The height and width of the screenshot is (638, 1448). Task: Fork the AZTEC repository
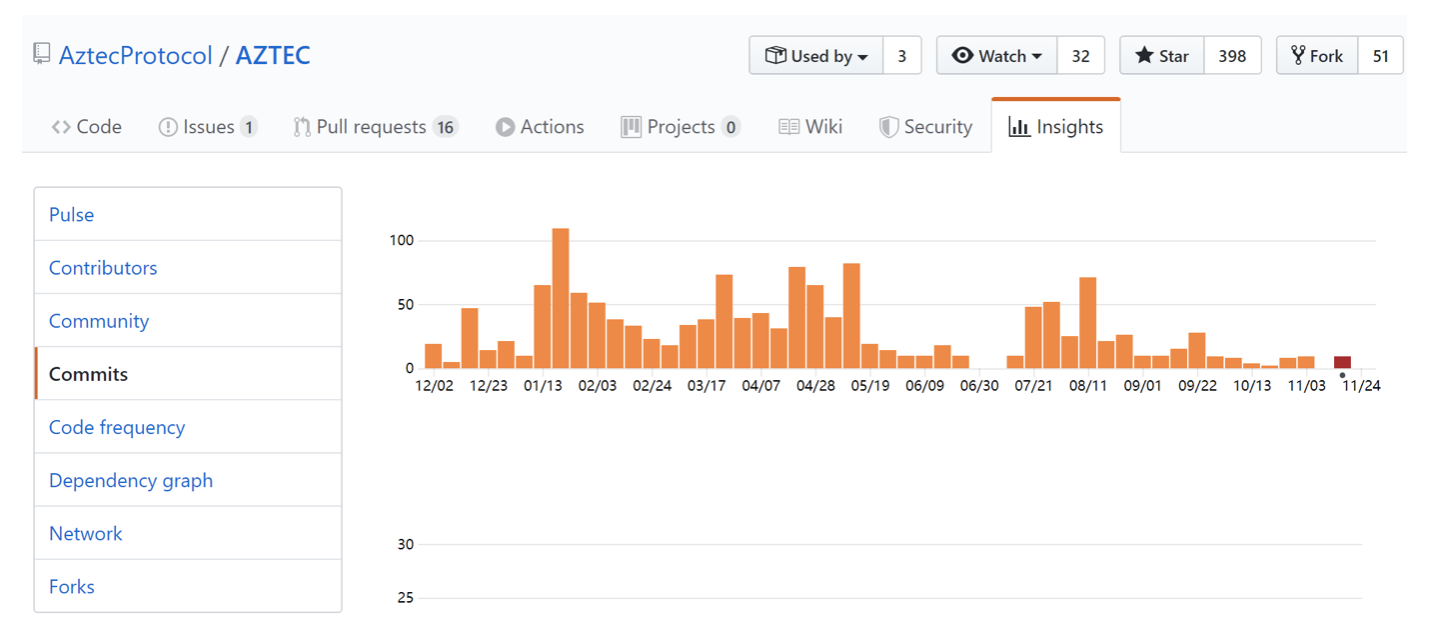[x=1317, y=56]
